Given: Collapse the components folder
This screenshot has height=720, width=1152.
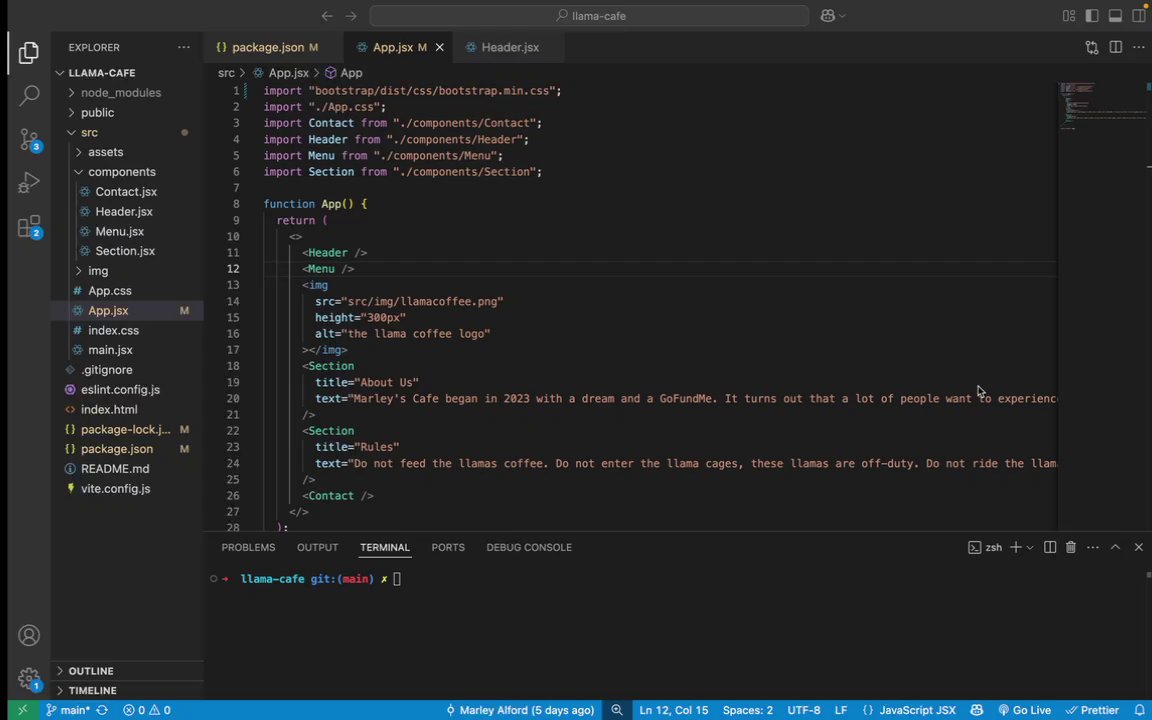Looking at the screenshot, I should point(121,172).
